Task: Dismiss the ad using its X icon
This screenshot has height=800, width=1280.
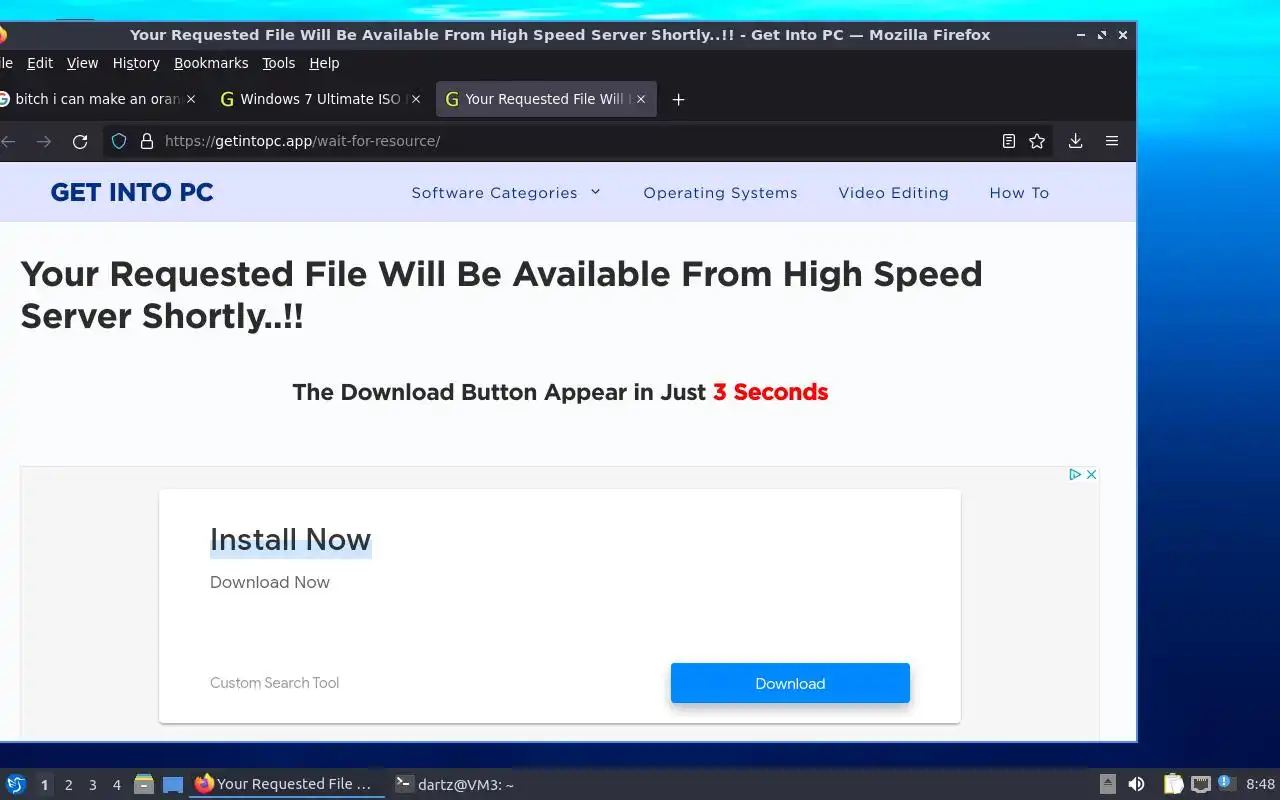Action: coord(1091,474)
